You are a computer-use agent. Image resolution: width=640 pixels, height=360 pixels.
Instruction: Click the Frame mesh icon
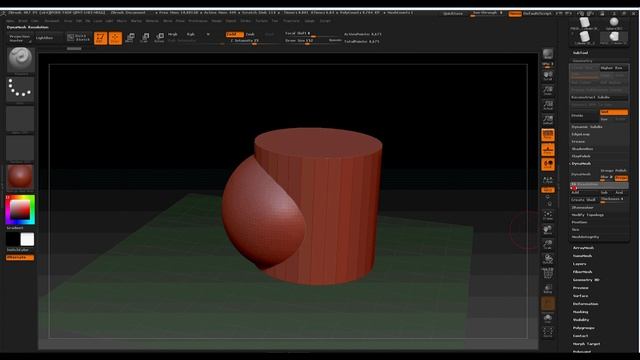(x=548, y=215)
